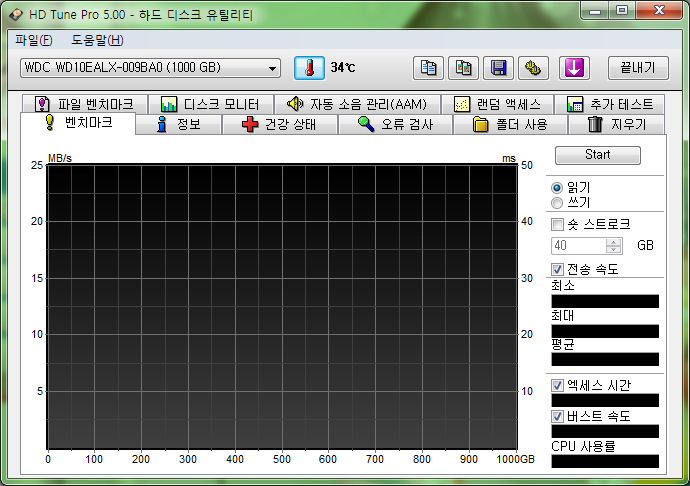Image resolution: width=690 pixels, height=486 pixels.
Task: Click the purple down-arrow minimize-to-tray icon
Action: point(574,68)
